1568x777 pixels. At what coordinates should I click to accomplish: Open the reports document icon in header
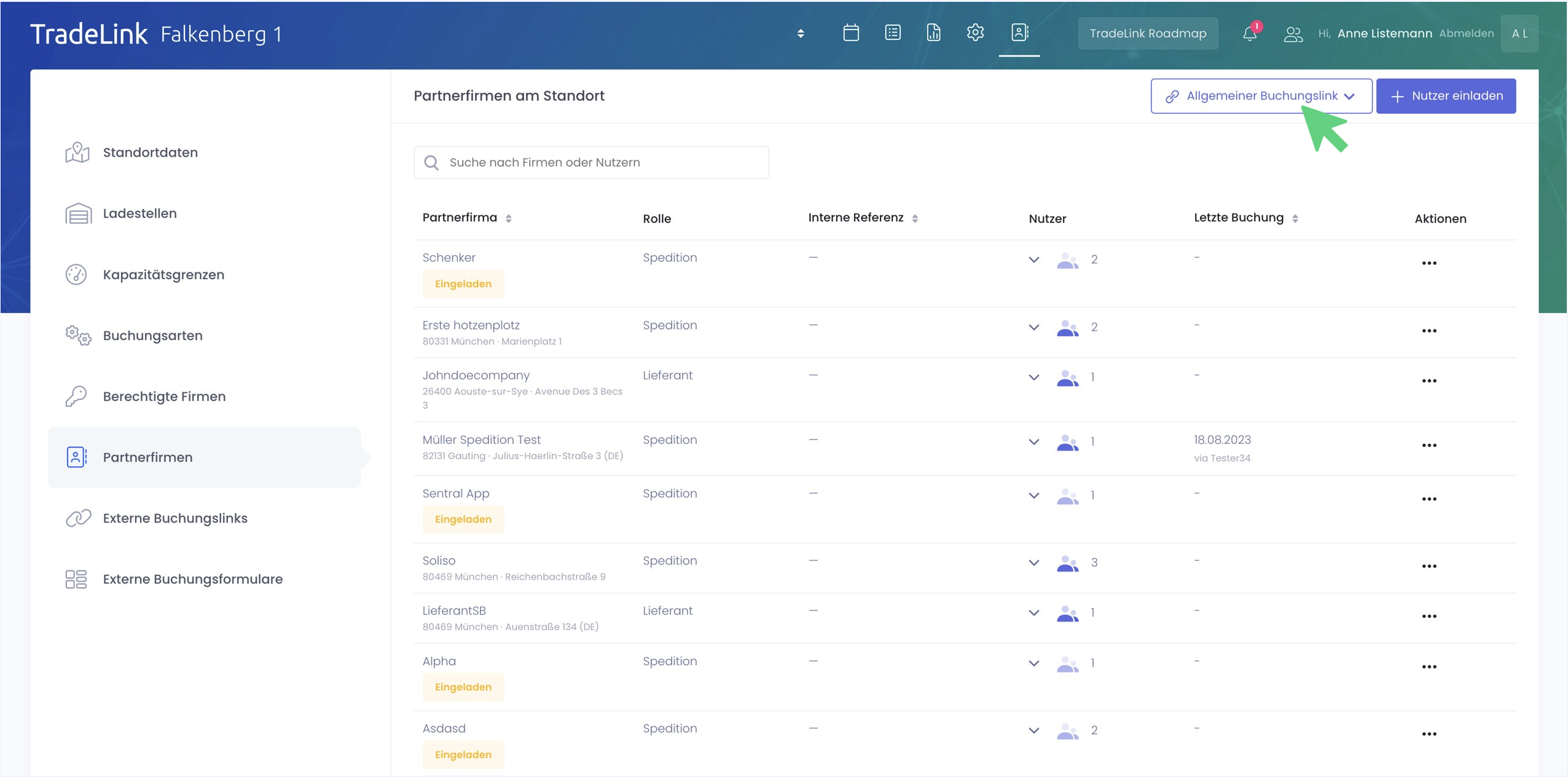933,33
